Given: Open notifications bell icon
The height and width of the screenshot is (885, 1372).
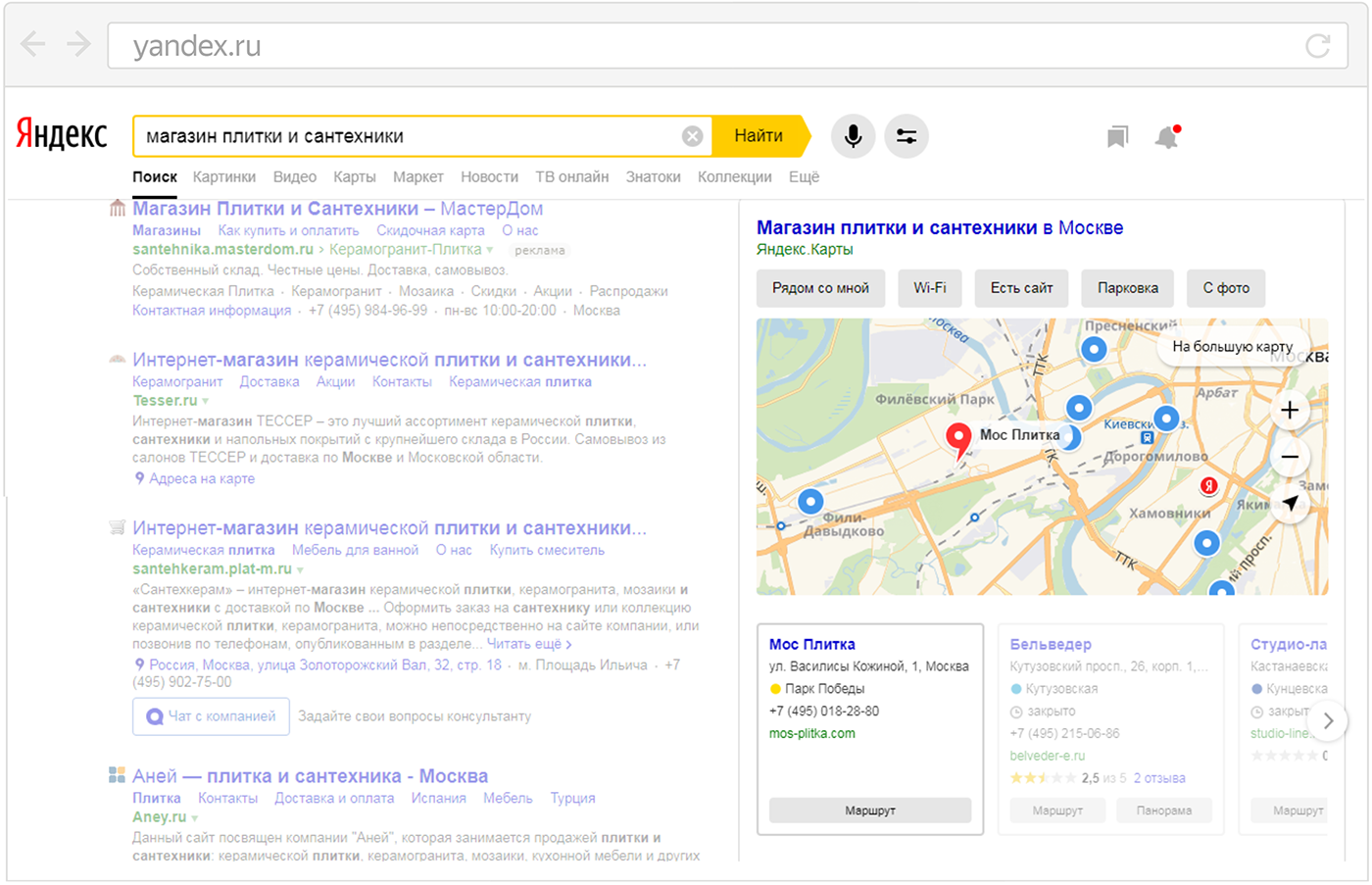Looking at the screenshot, I should [x=1166, y=137].
